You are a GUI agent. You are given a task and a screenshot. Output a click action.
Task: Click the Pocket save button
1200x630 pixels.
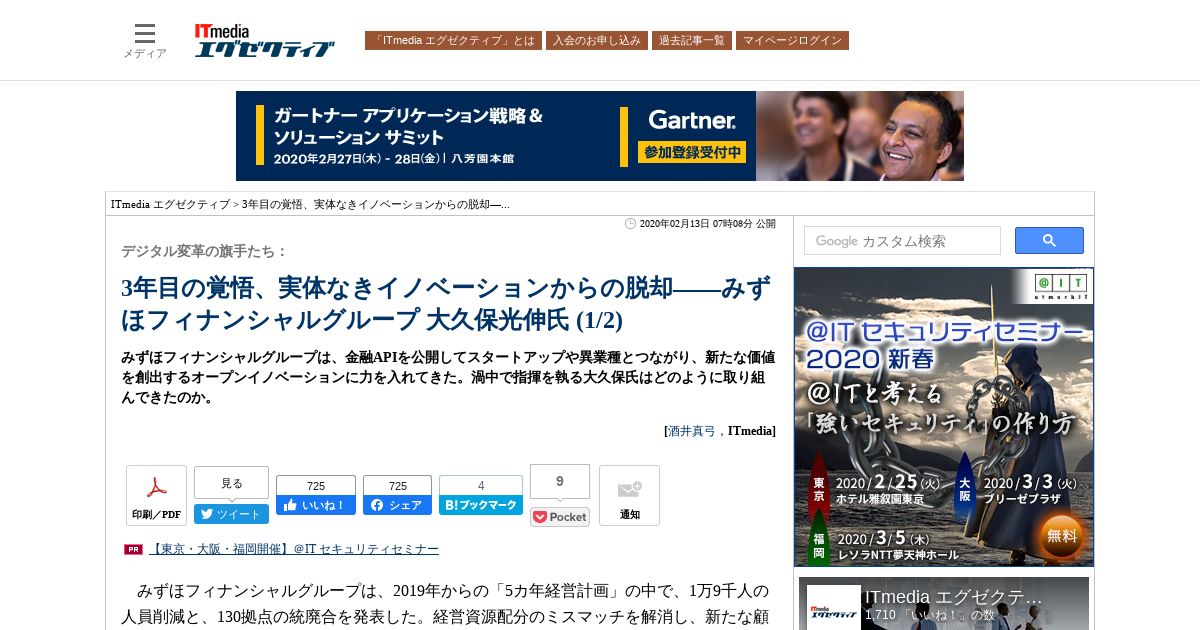click(560, 517)
